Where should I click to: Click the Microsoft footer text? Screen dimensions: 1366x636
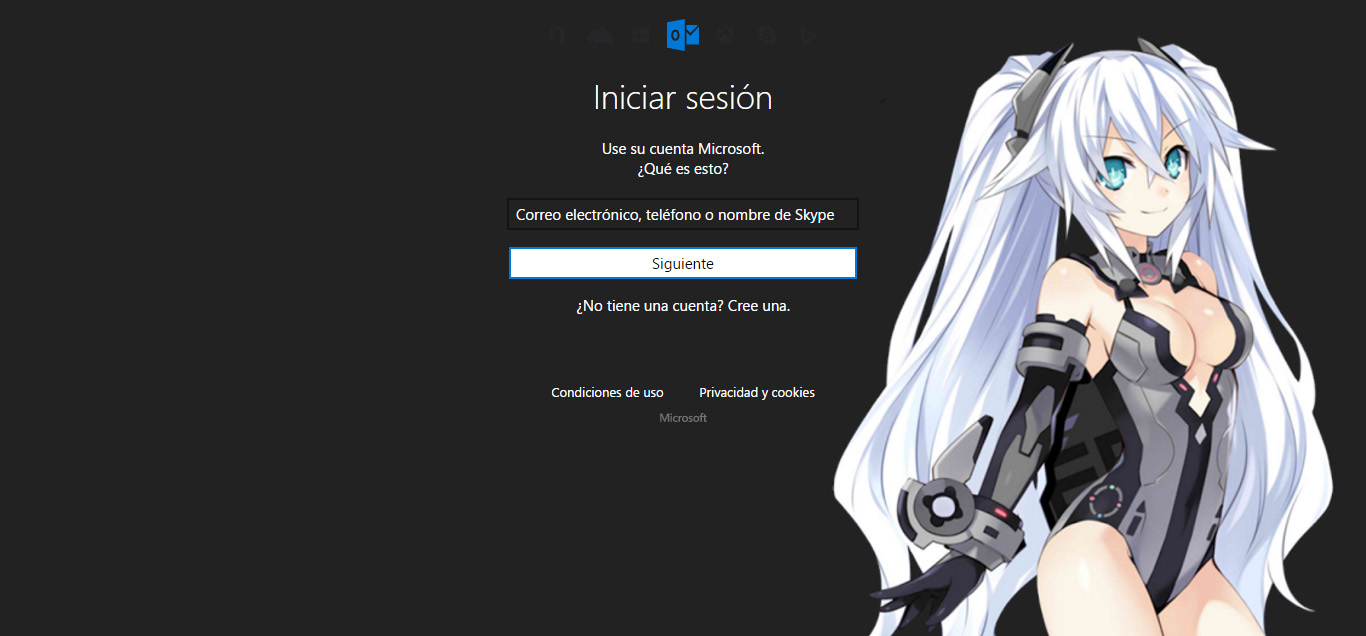coord(683,418)
